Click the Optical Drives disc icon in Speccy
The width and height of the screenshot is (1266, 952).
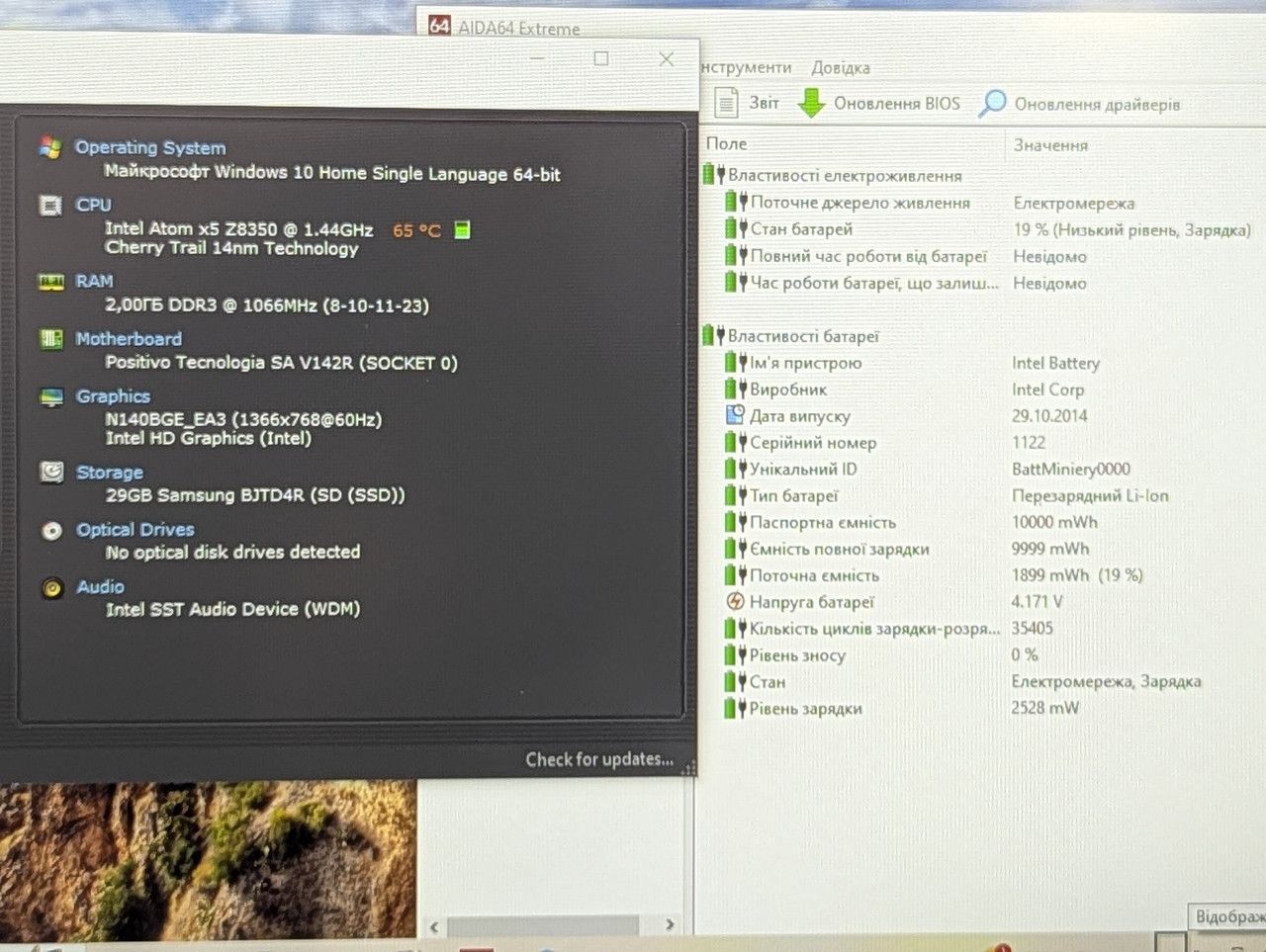(x=52, y=531)
